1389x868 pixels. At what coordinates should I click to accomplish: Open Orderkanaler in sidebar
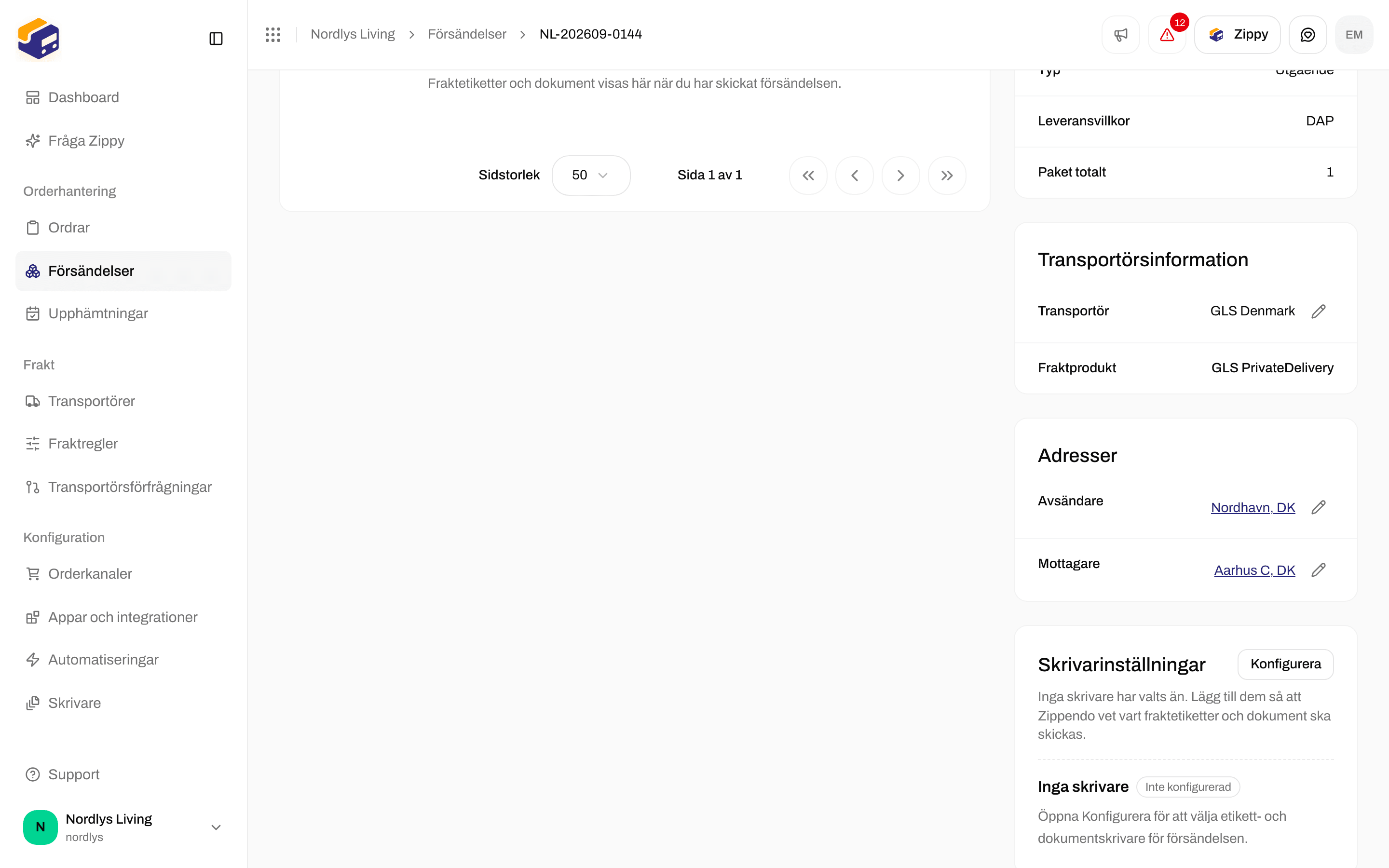(123, 573)
